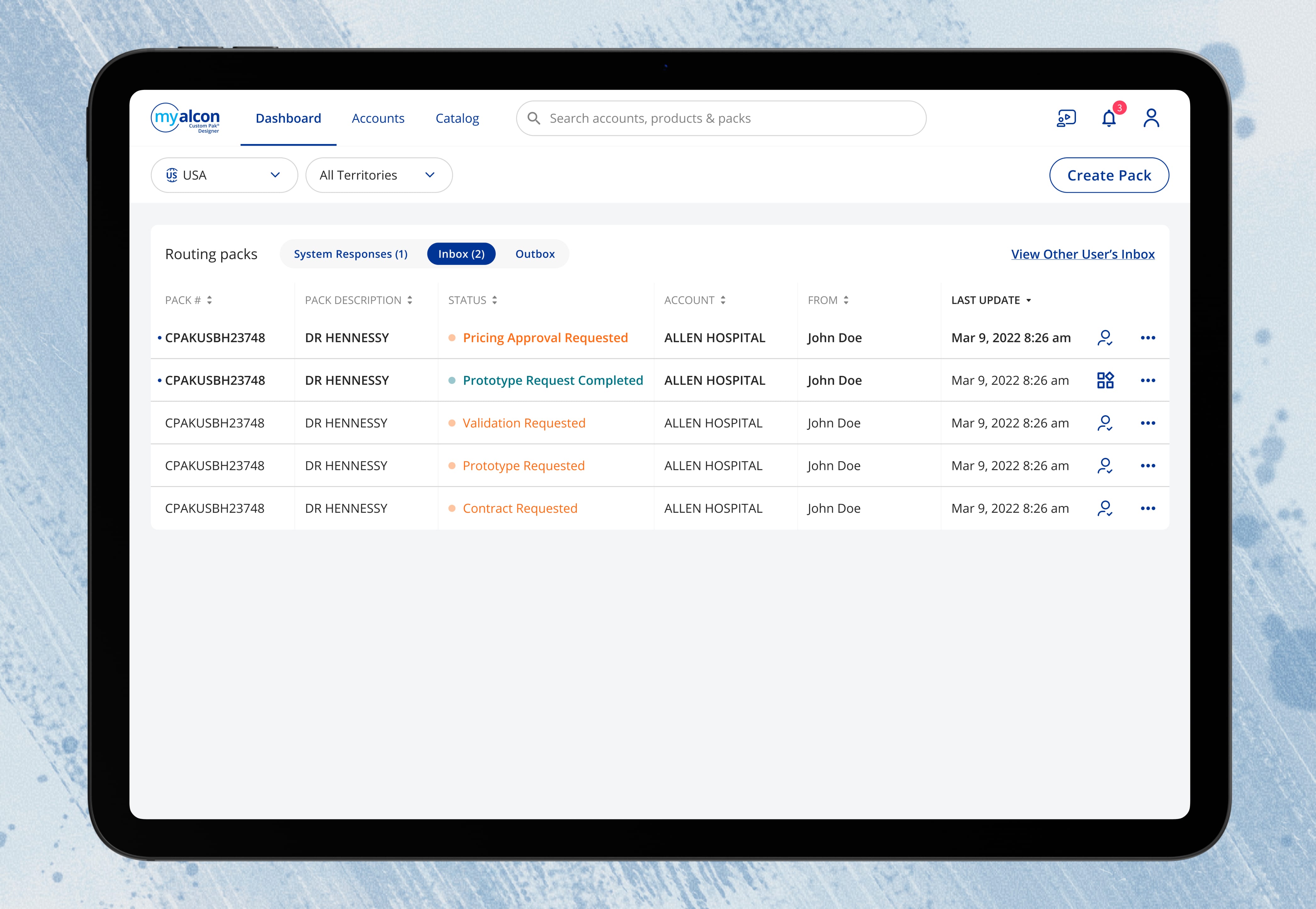Click pack number in Validation Requested row
The image size is (1316, 909).
(215, 423)
